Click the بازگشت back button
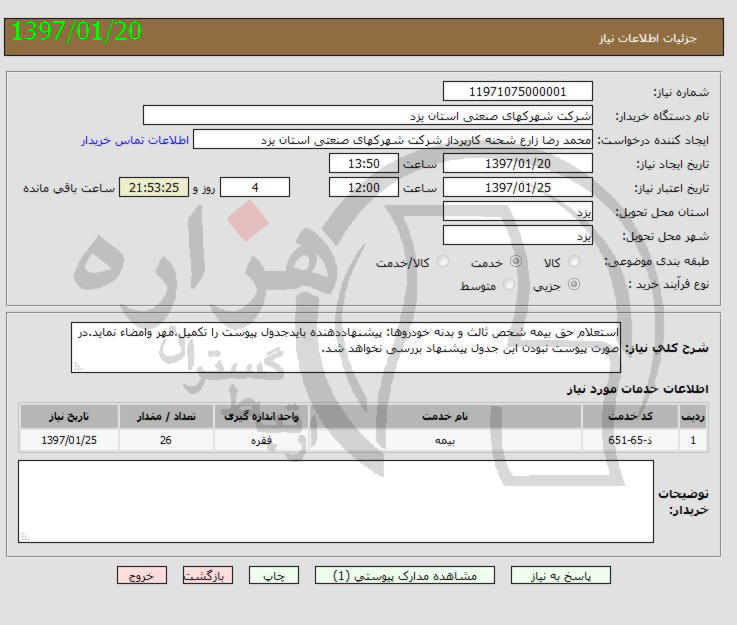737x625 pixels. tap(208, 575)
